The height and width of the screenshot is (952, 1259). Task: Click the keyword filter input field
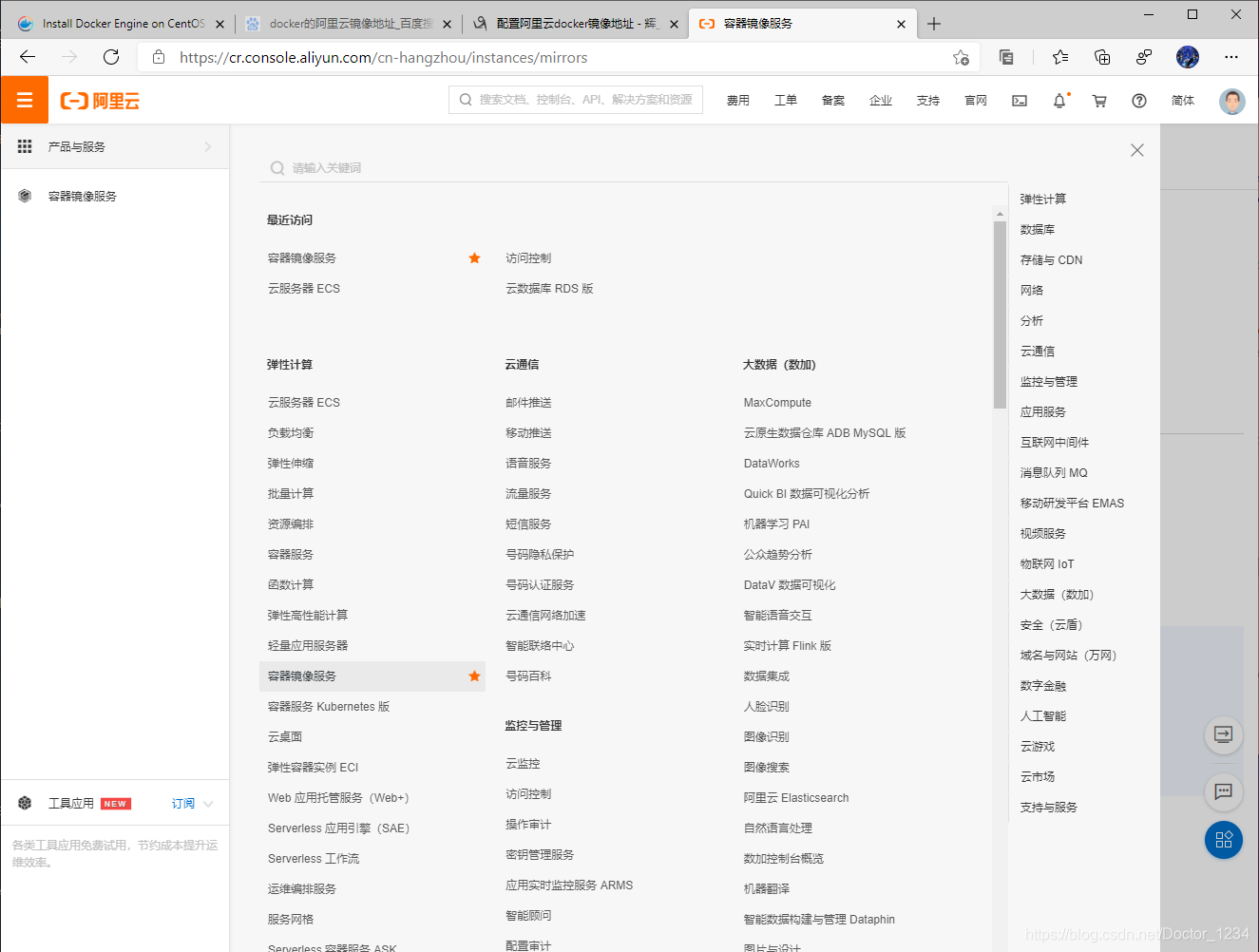(x=633, y=168)
